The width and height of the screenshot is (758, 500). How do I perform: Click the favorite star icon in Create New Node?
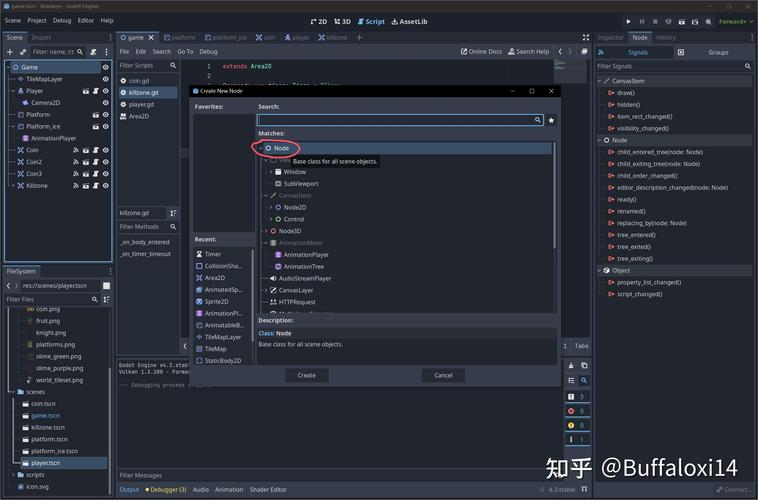[x=551, y=120]
